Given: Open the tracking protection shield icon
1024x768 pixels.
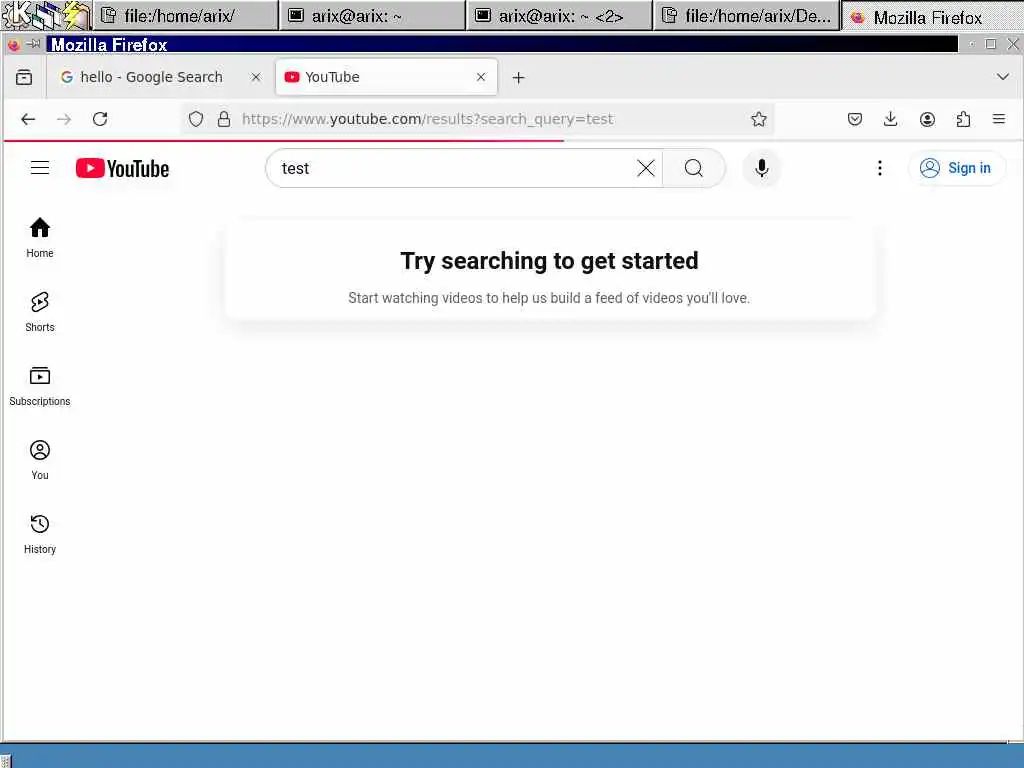Looking at the screenshot, I should point(196,119).
